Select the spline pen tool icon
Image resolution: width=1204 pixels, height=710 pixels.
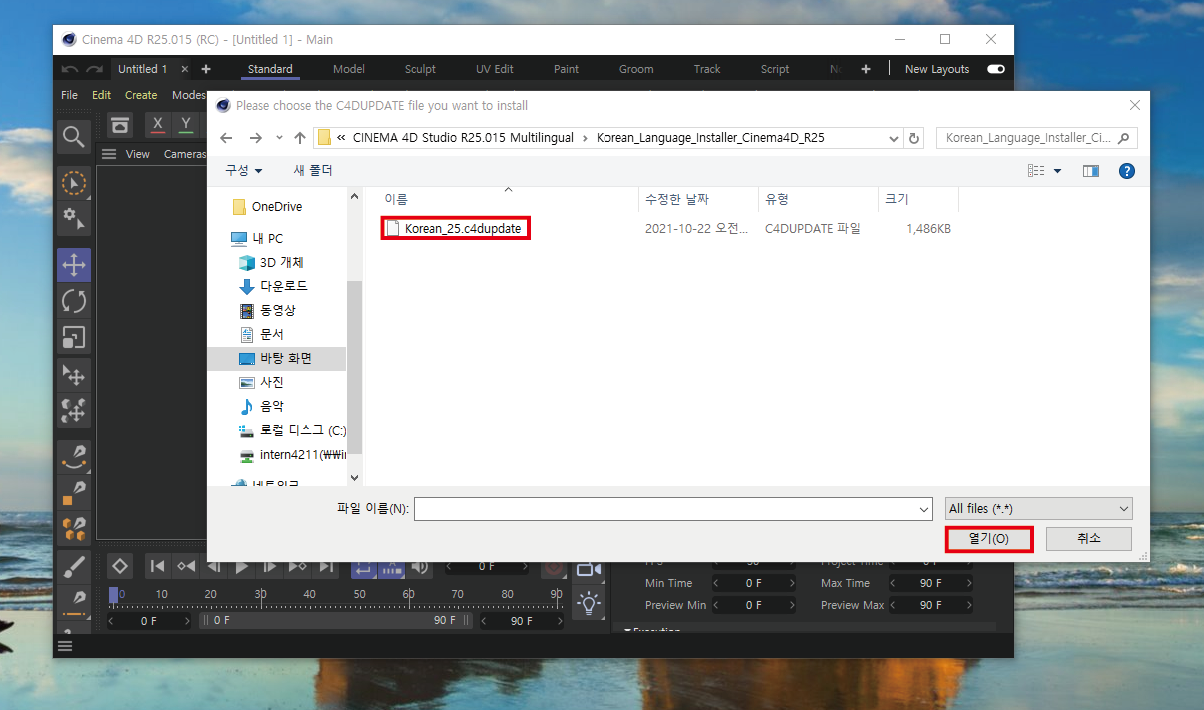pos(74,457)
